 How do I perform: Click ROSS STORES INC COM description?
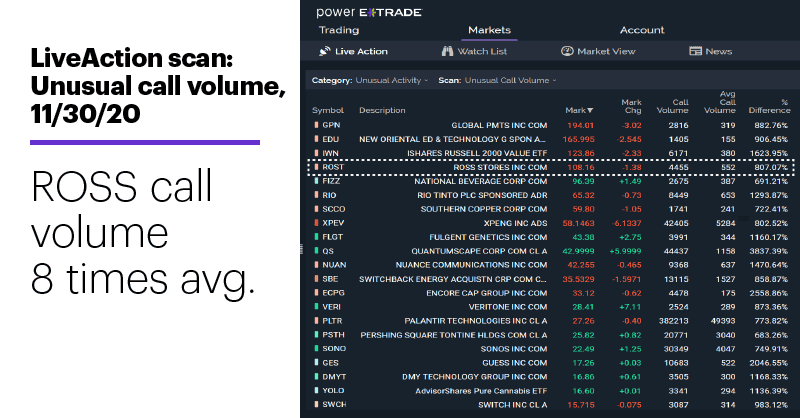point(500,167)
